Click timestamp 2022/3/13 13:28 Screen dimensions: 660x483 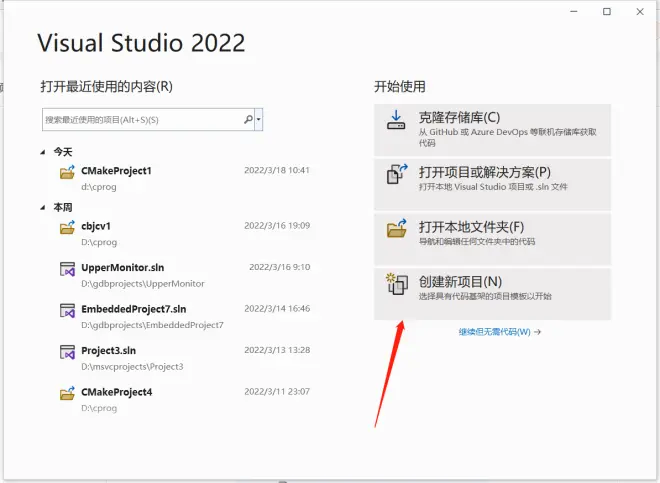coord(277,350)
